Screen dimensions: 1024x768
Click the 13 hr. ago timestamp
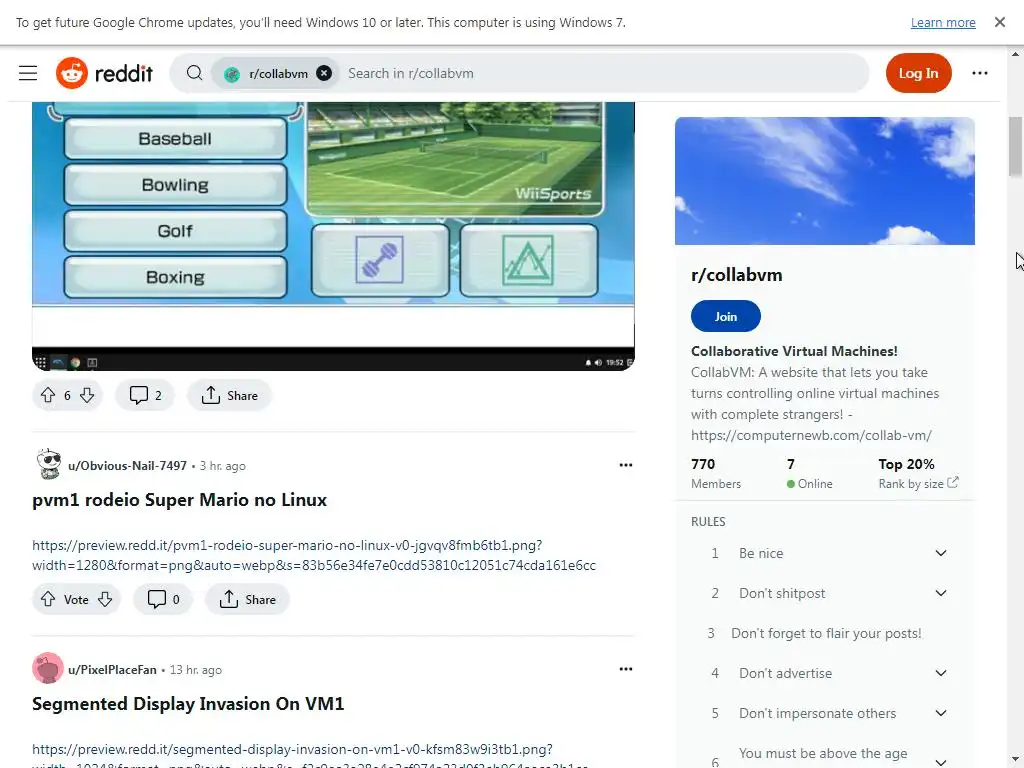(196, 670)
